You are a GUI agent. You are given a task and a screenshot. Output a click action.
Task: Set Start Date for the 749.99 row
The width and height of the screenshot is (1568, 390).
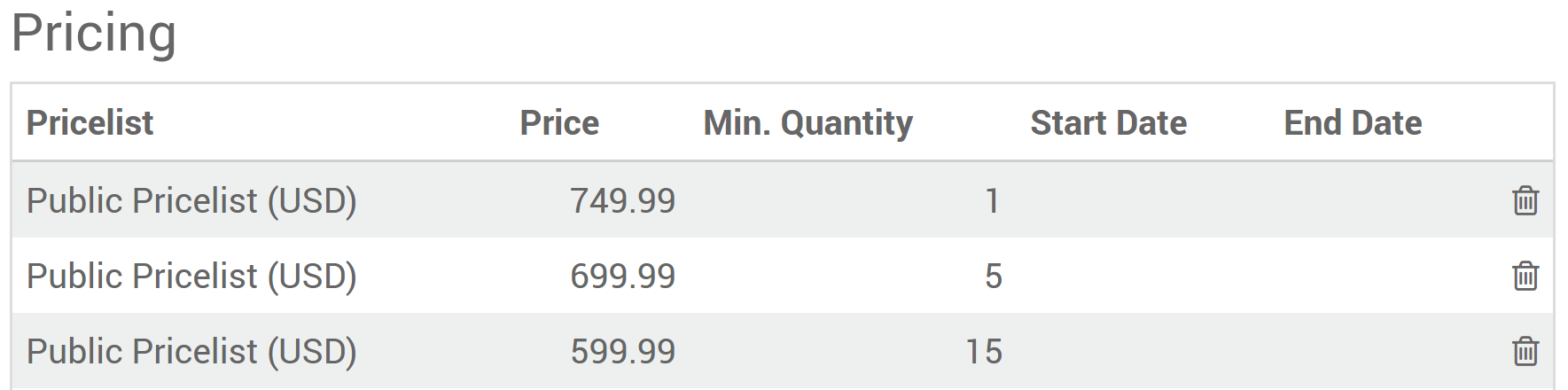[1108, 200]
